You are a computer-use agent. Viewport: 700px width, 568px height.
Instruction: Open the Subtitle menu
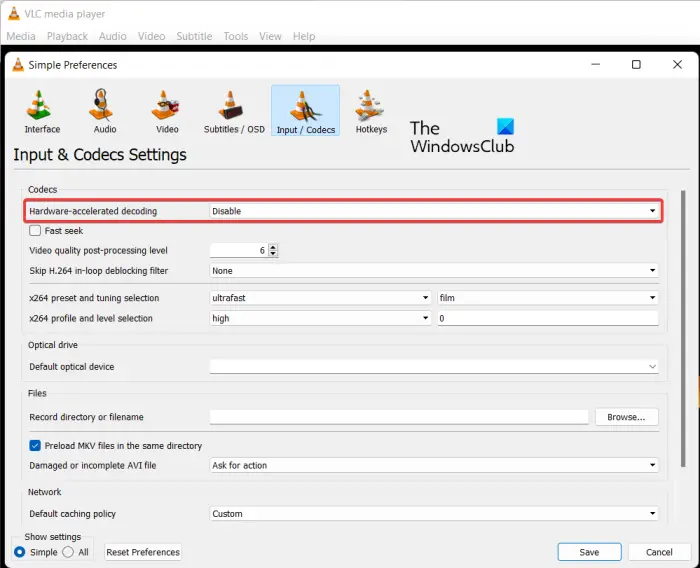click(x=194, y=36)
